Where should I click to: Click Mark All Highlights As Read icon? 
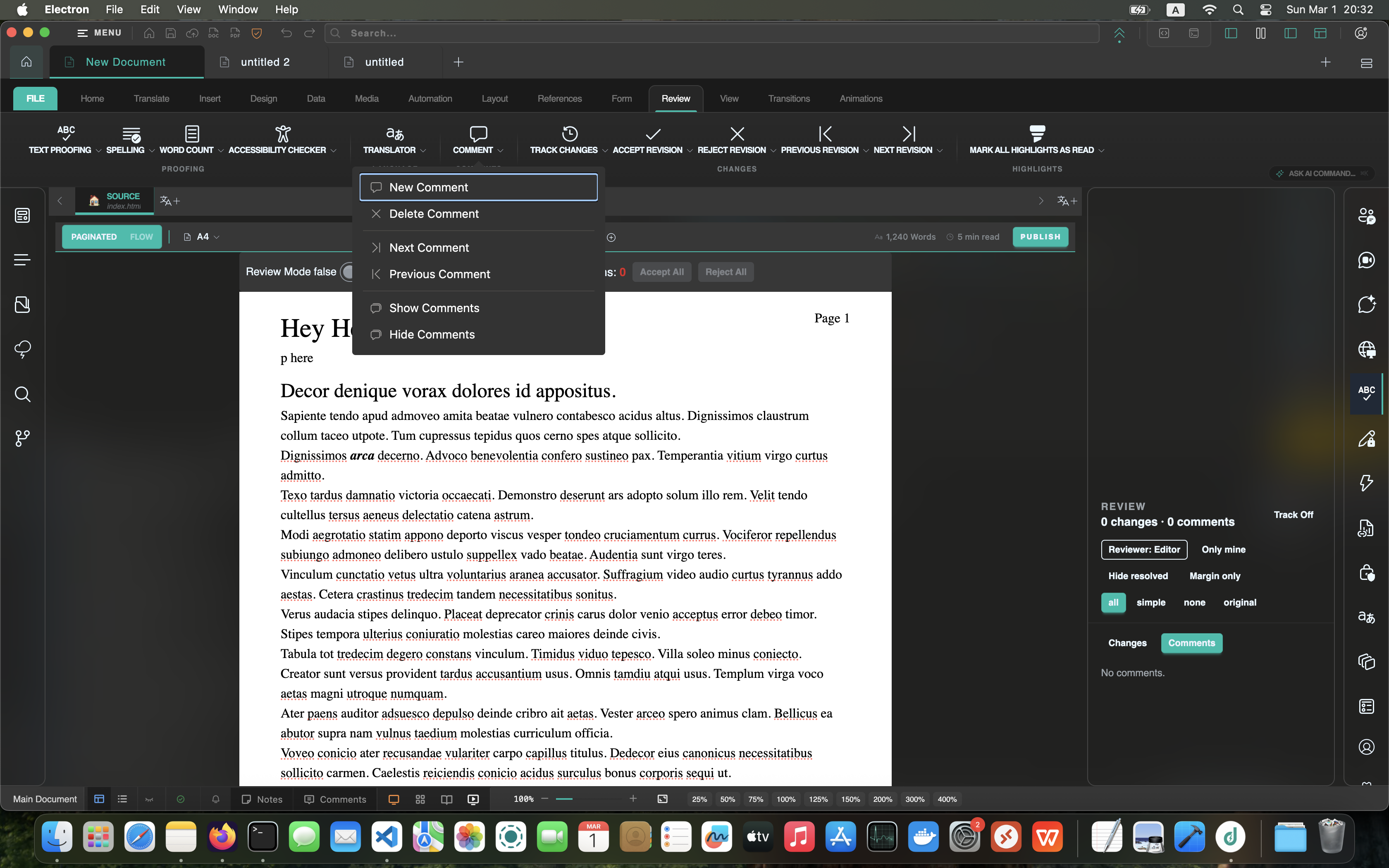click(1037, 134)
